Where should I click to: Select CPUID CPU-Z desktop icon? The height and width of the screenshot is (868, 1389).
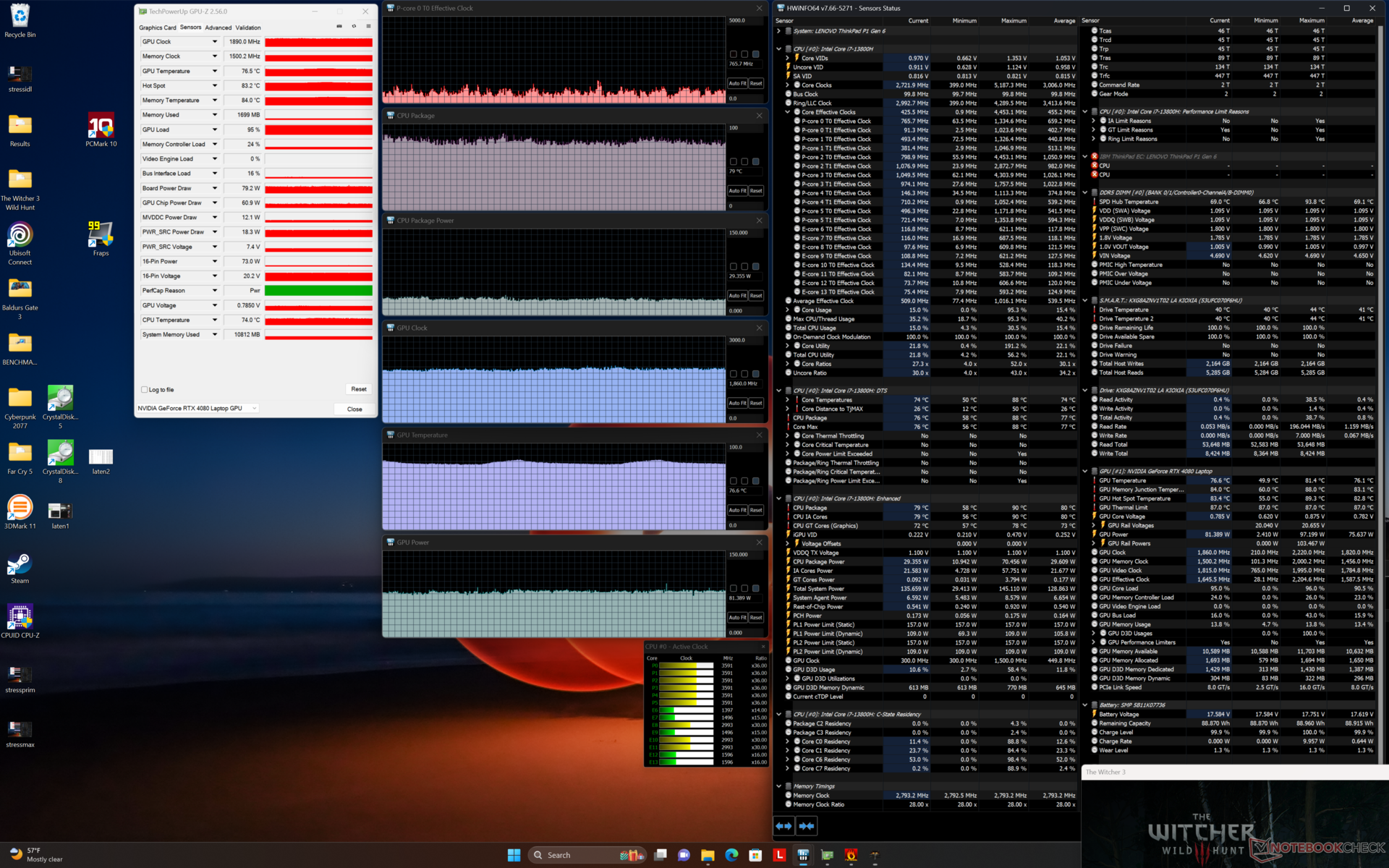(20, 621)
